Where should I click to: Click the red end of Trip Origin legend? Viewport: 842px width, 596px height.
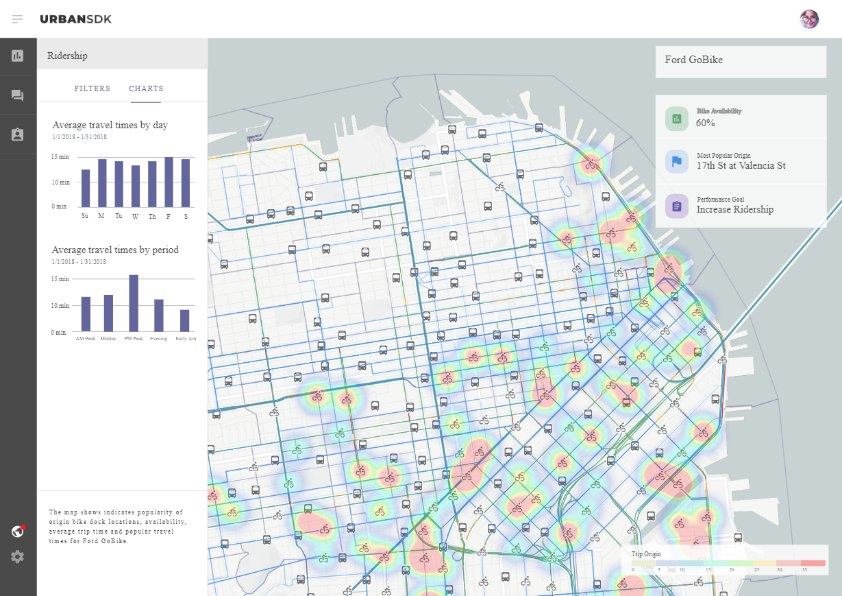click(813, 563)
